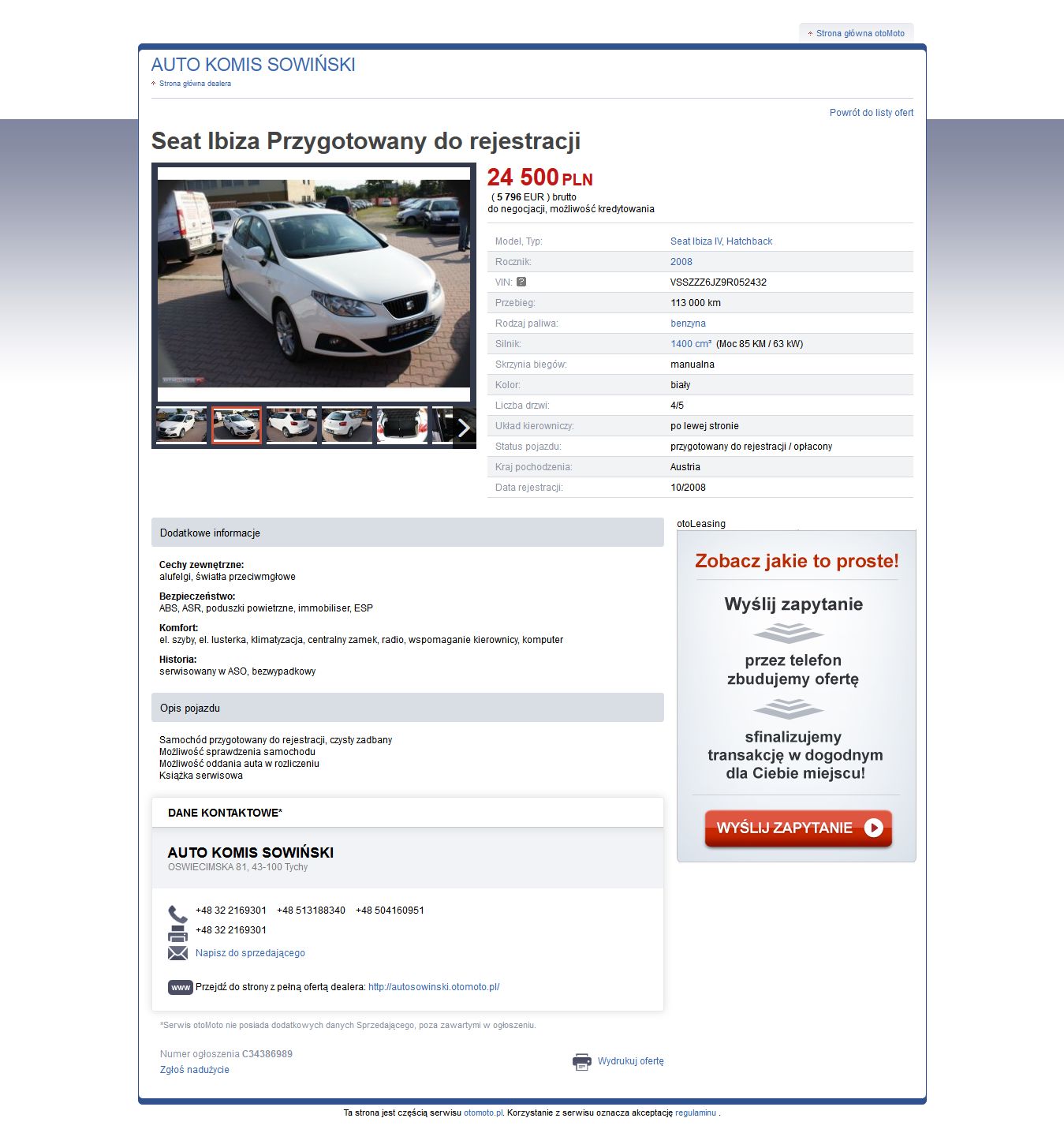The width and height of the screenshot is (1064, 1148).
Task: Click the fax machine icon
Action: point(177,934)
